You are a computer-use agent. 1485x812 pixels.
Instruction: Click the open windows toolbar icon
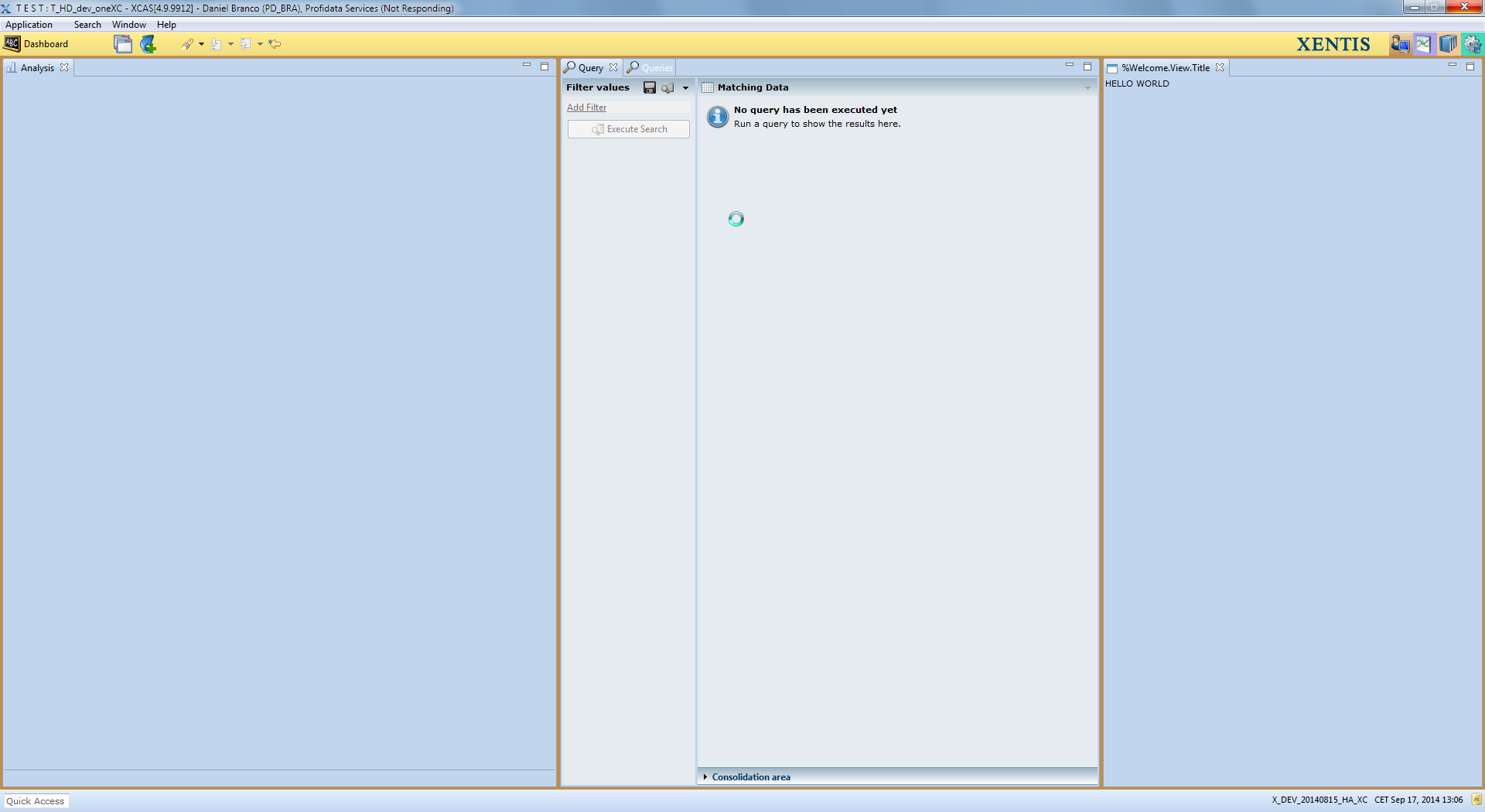coord(123,44)
